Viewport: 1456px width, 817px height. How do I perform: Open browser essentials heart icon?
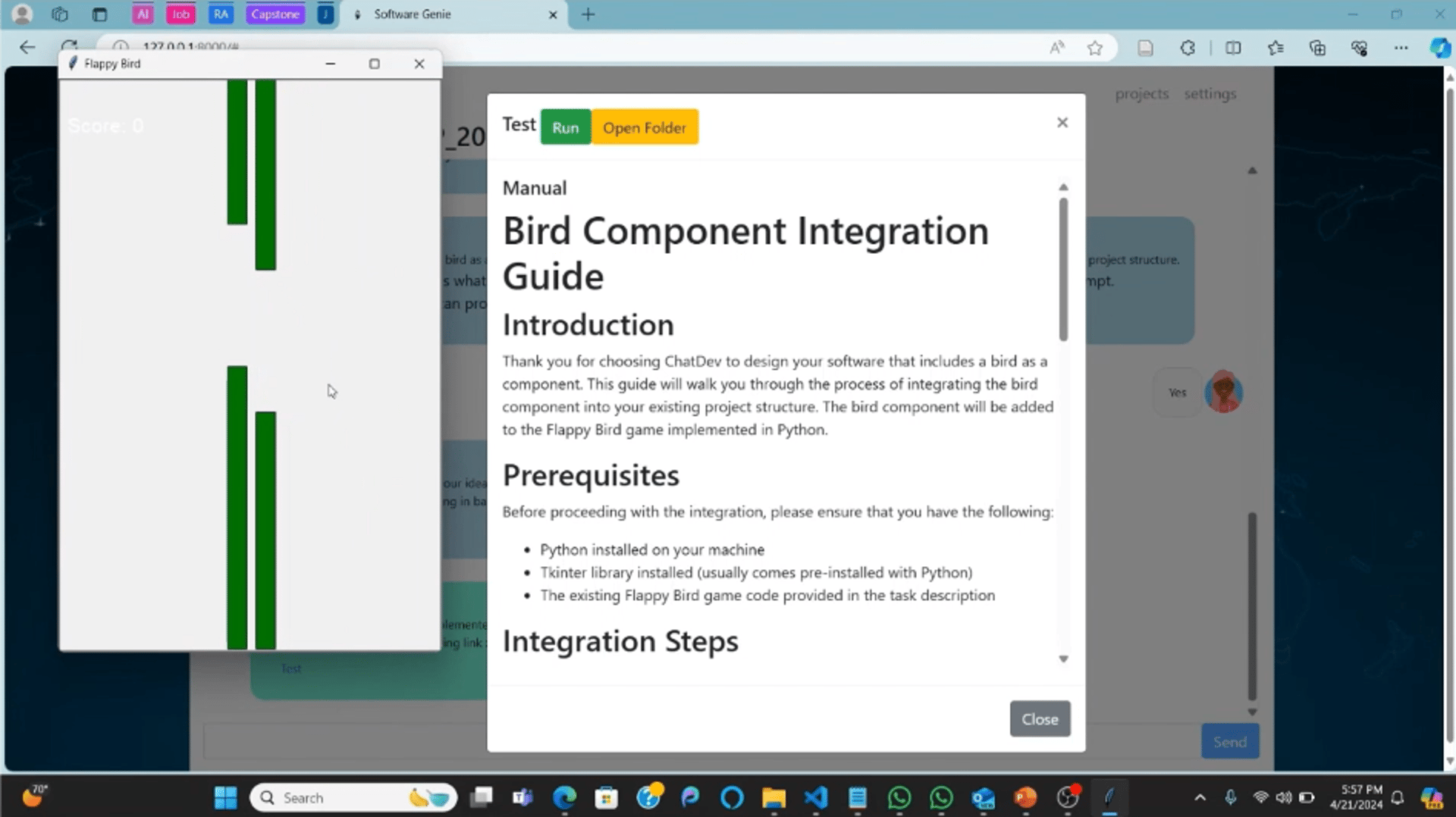pos(1359,48)
